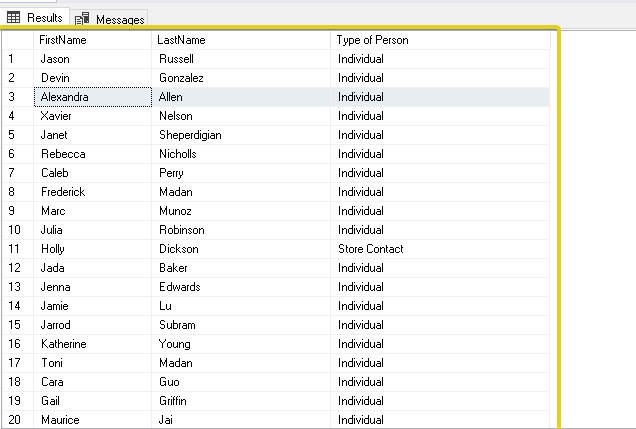Viewport: 636px width, 429px height.
Task: Click the Store Contact cell
Action: pyautogui.click(x=440, y=249)
